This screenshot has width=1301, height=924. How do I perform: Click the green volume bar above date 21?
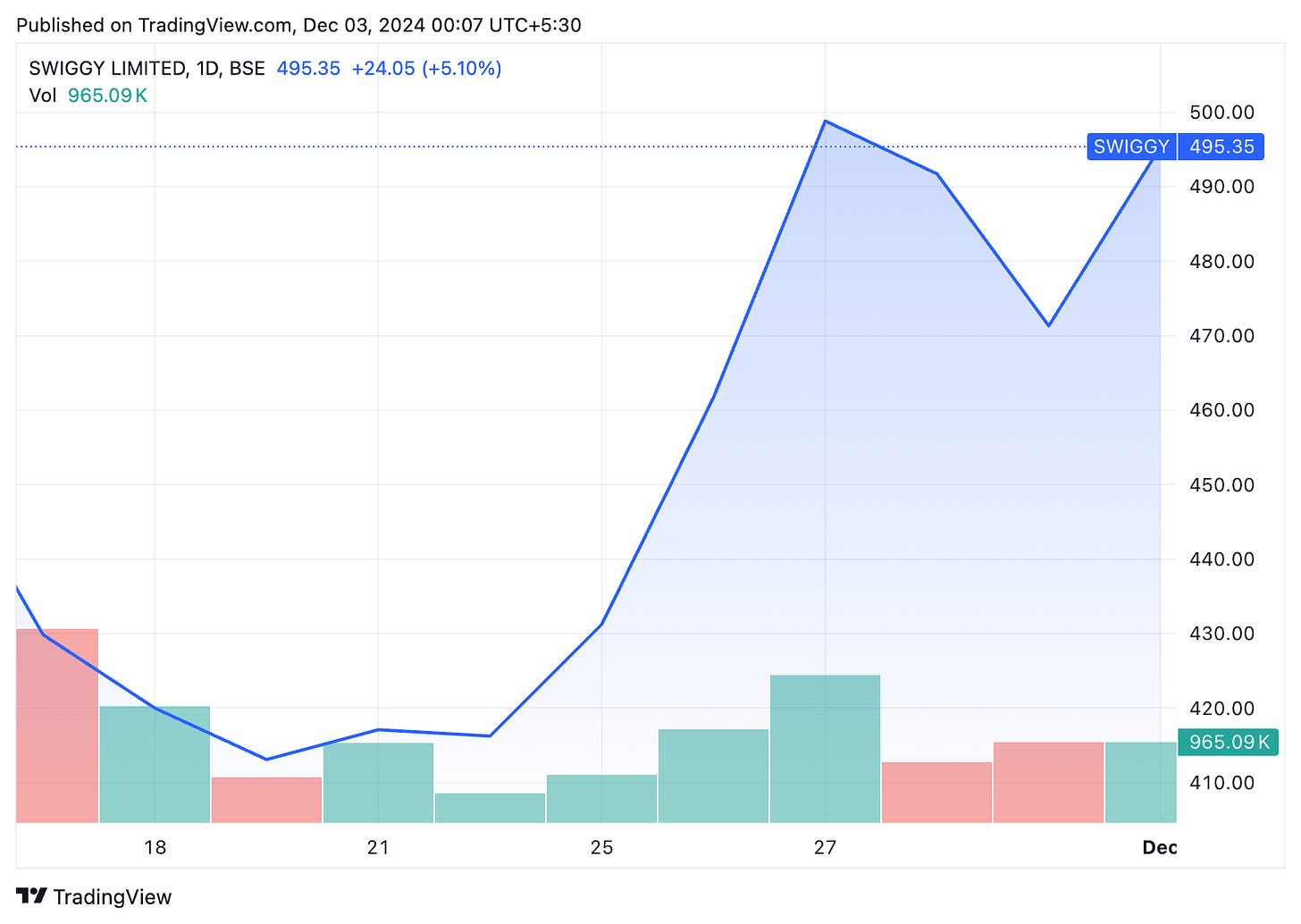tap(378, 783)
